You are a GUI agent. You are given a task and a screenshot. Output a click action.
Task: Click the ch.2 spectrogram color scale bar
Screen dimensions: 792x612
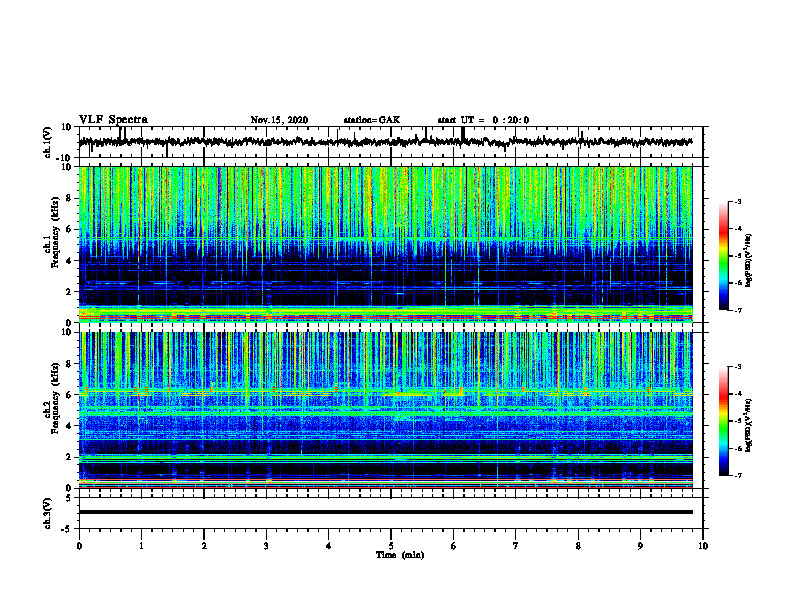point(723,421)
